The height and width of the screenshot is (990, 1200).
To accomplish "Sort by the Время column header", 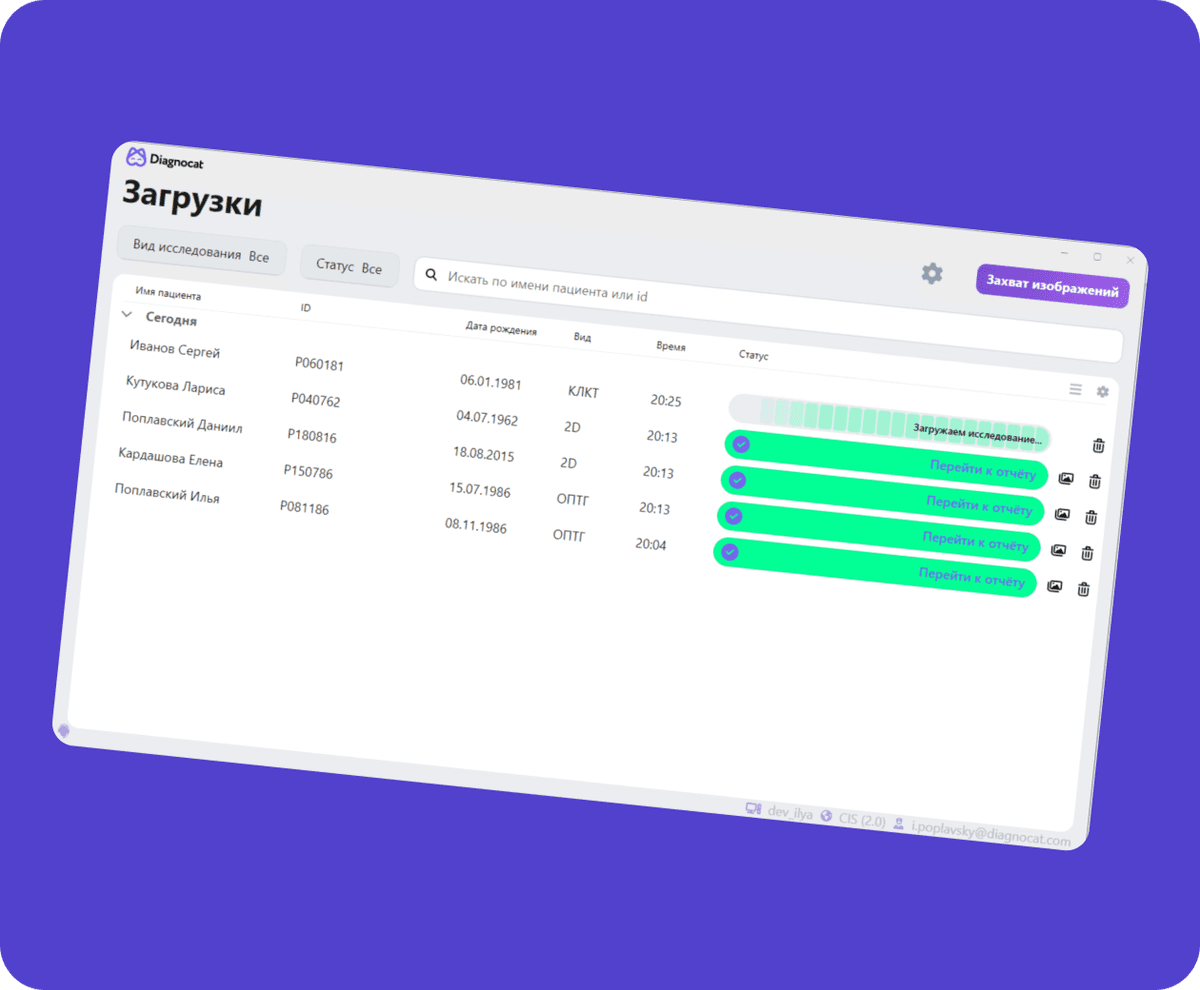I will 671,346.
